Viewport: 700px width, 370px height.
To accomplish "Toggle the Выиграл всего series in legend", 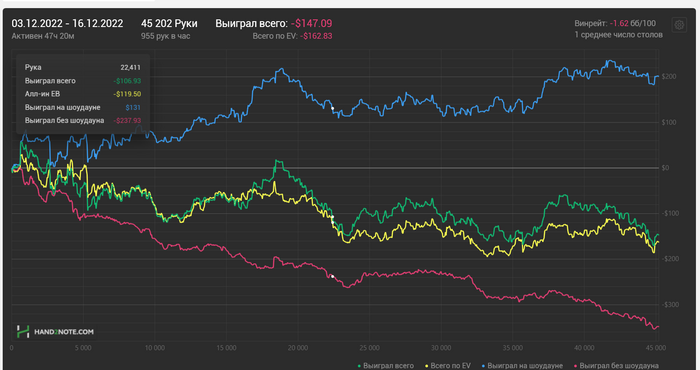I will 388,366.
